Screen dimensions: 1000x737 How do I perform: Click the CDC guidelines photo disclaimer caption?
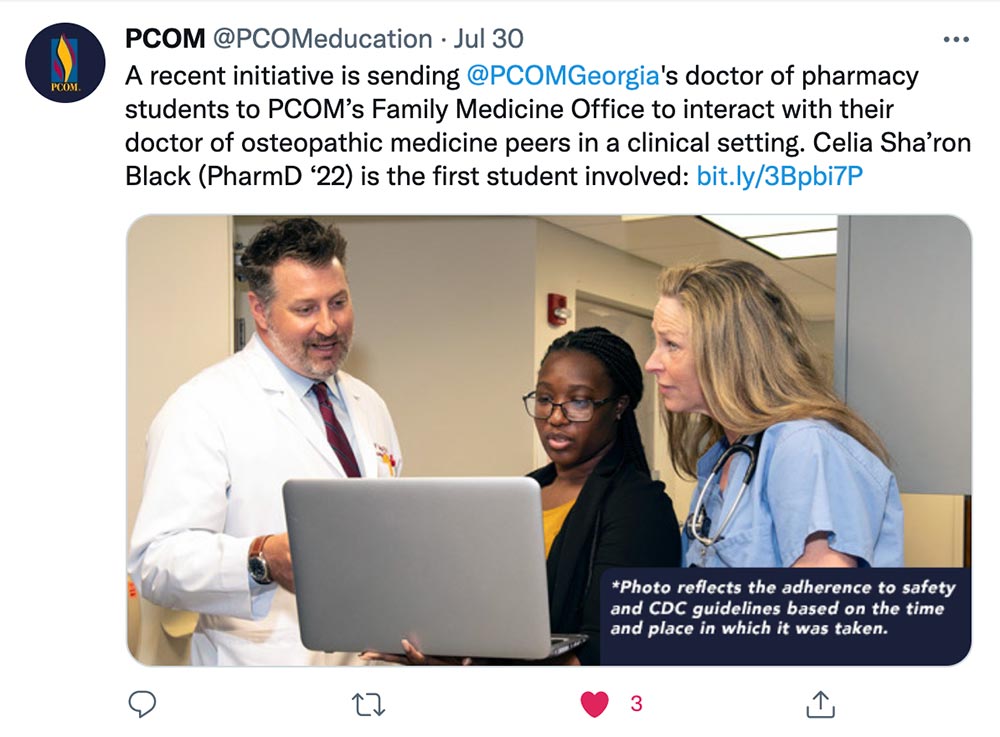[x=784, y=608]
